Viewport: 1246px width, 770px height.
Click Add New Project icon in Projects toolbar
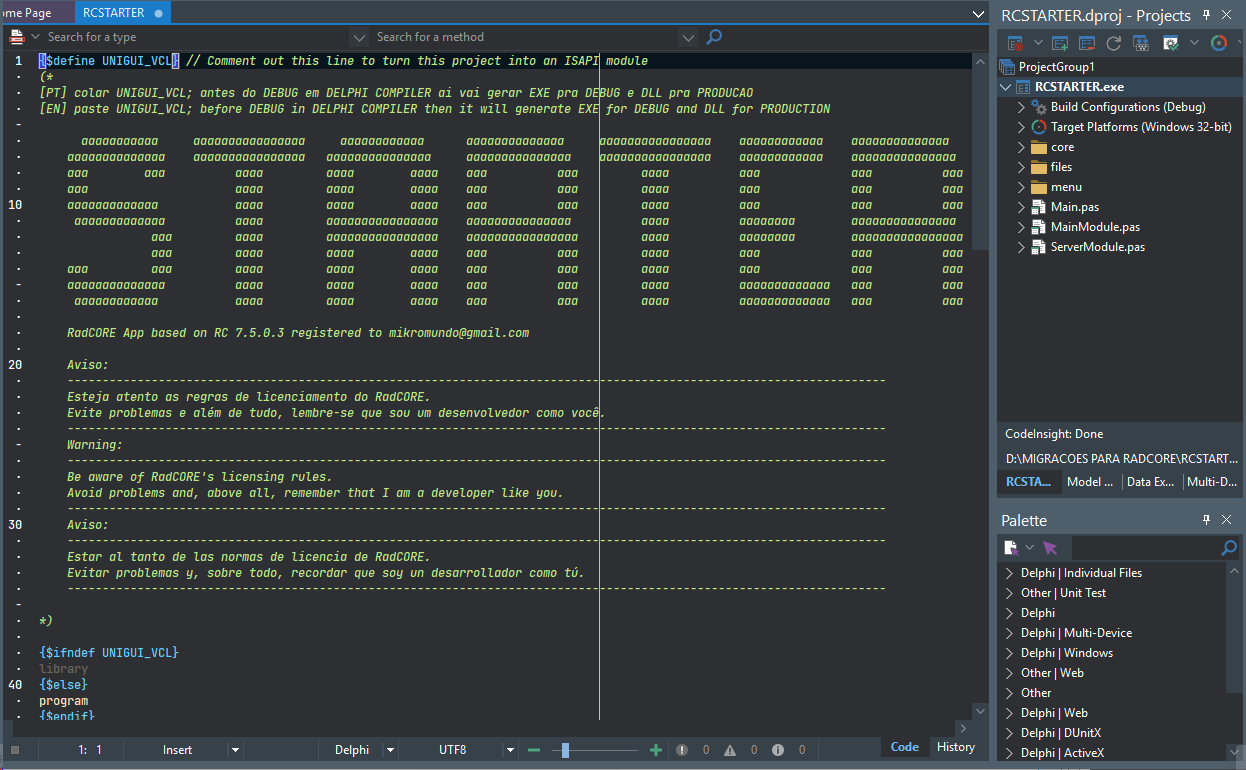tap(1061, 43)
